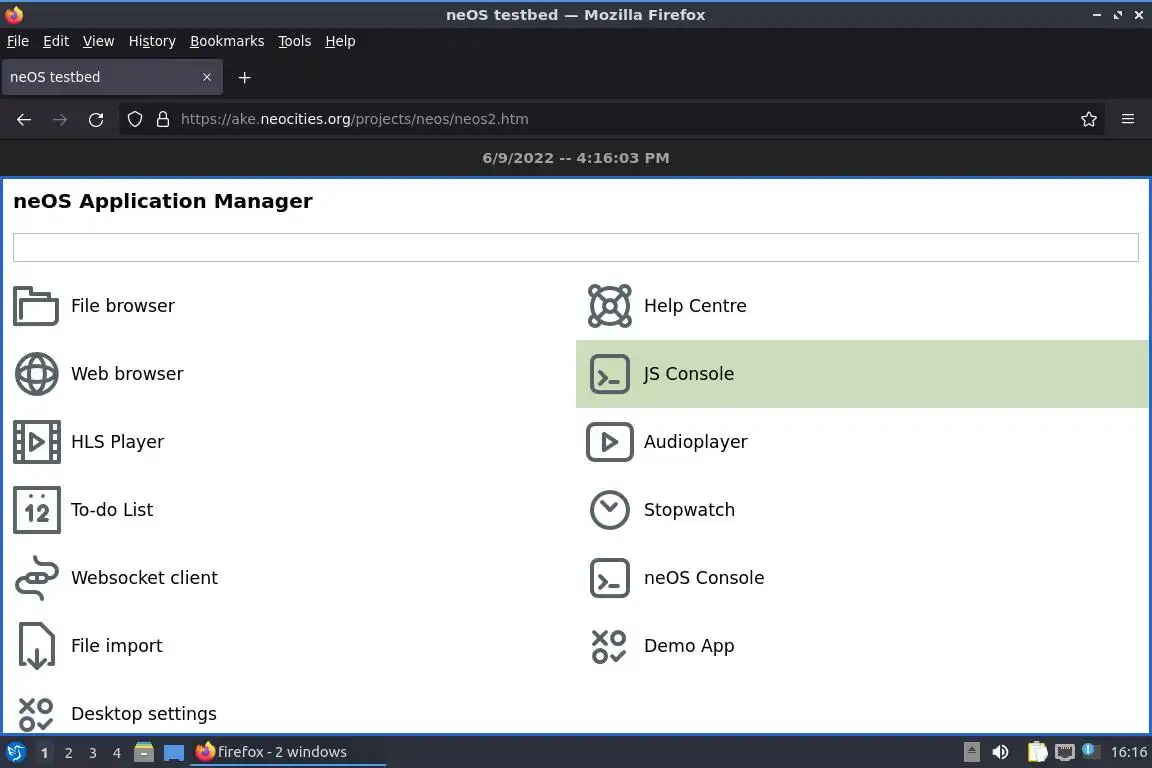Click the Websocket client icon
Screen dimensions: 1152x768
click(x=36, y=578)
